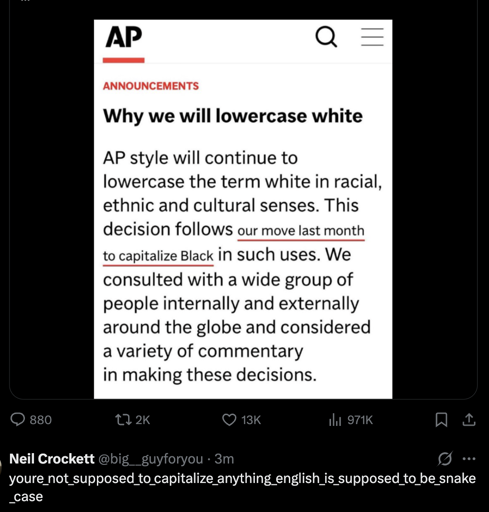Image resolution: width=489 pixels, height=512 pixels.
Task: Open the reply's 3m timestamp
Action: click(x=224, y=459)
